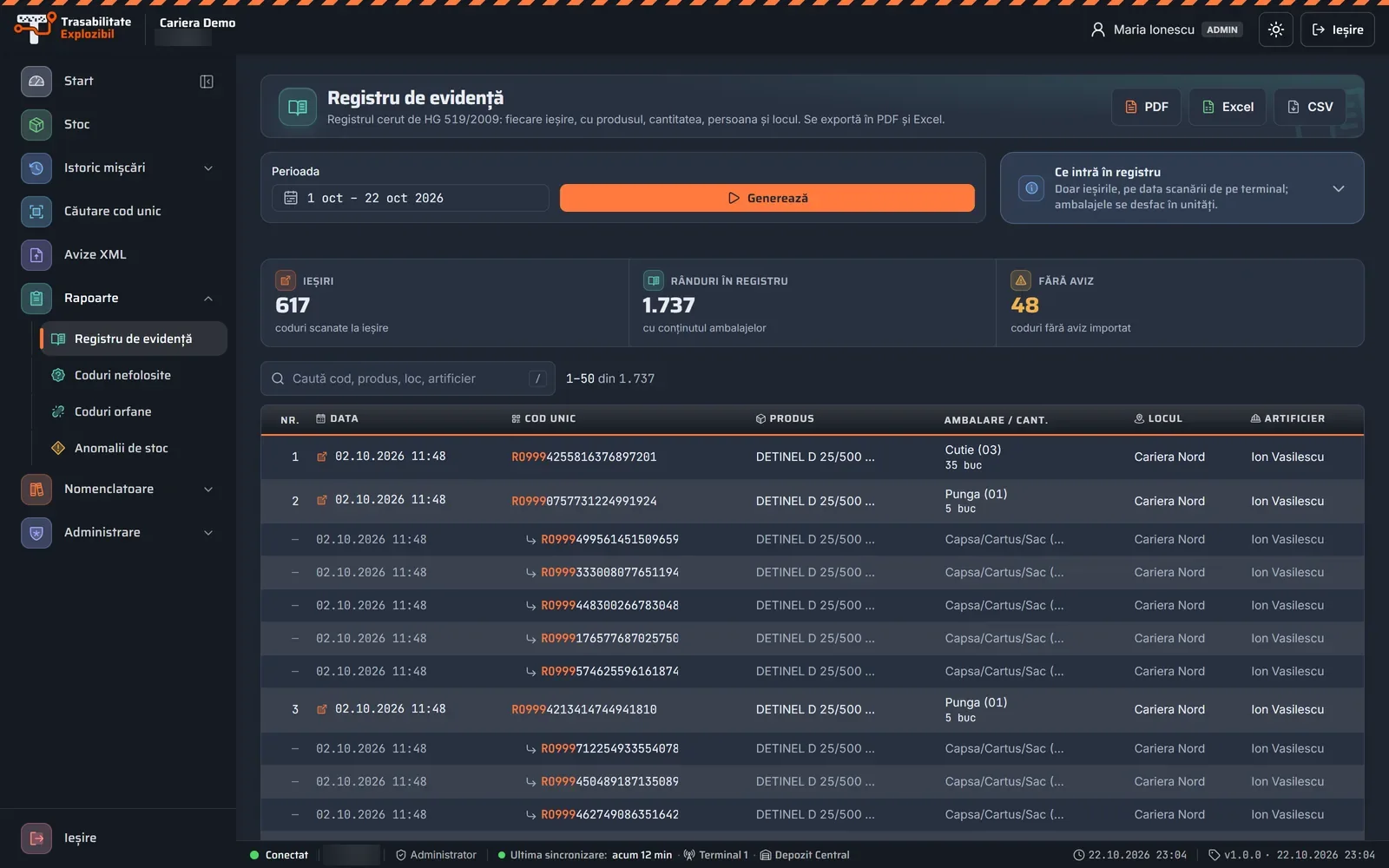Click the sidebar bottom Ieșire icon
The height and width of the screenshot is (868, 1389).
coord(36,838)
